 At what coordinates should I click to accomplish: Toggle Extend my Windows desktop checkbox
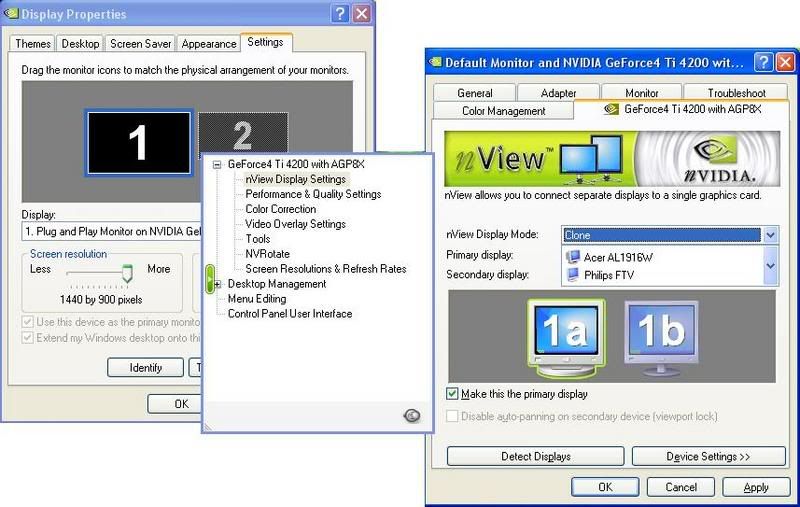[x=28, y=338]
